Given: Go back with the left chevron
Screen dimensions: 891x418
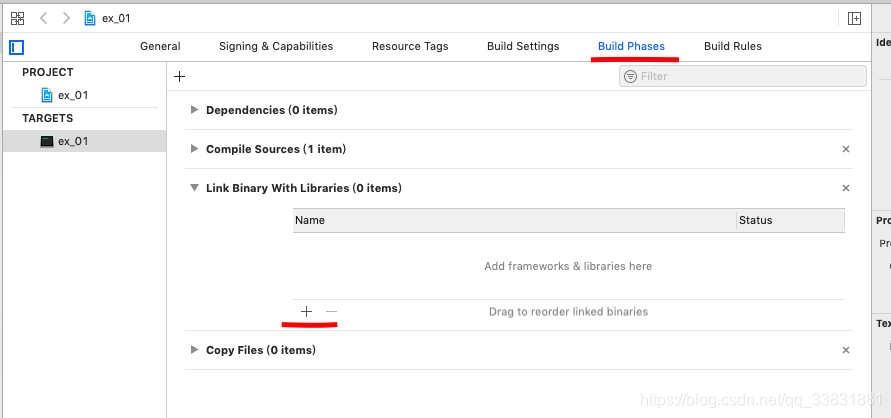Looking at the screenshot, I should pos(44,18).
